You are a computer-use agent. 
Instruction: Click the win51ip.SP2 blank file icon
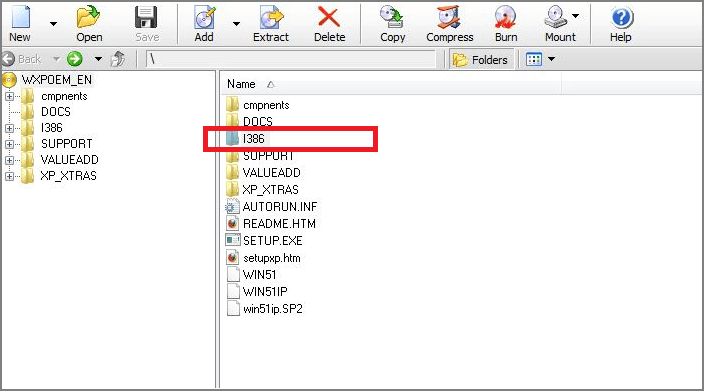(233, 308)
